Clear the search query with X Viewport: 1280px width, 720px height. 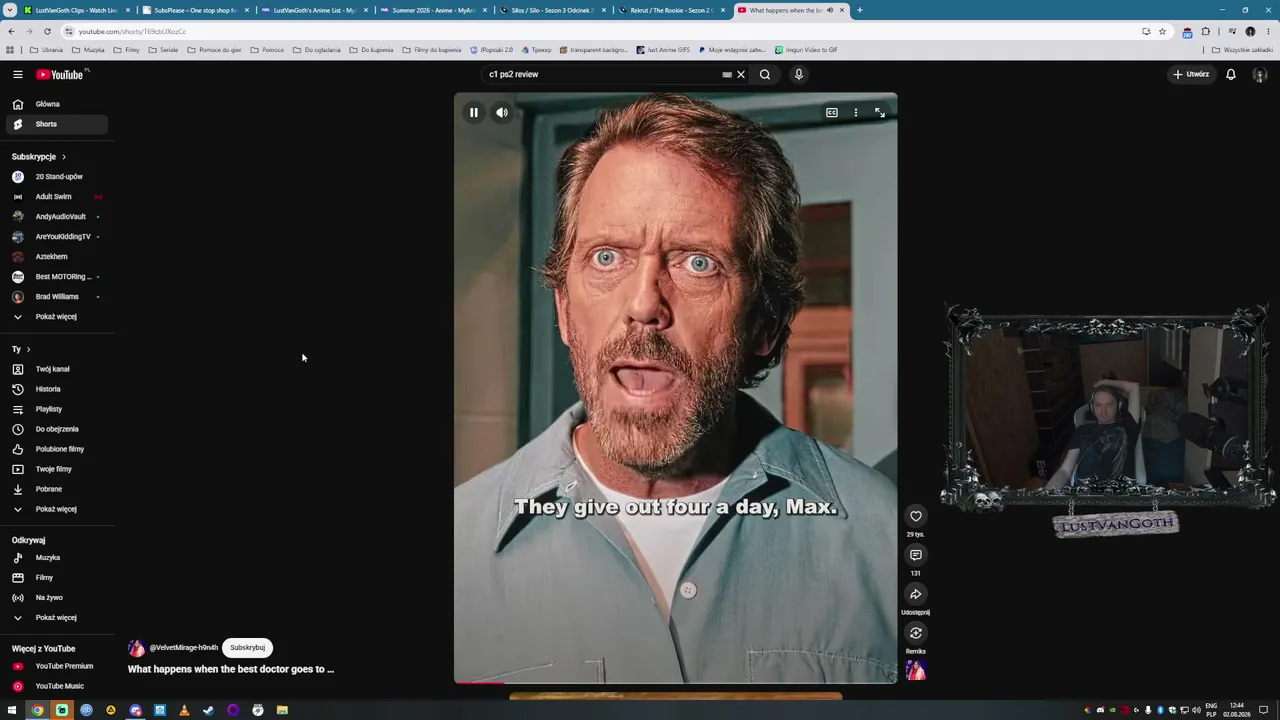[741, 74]
